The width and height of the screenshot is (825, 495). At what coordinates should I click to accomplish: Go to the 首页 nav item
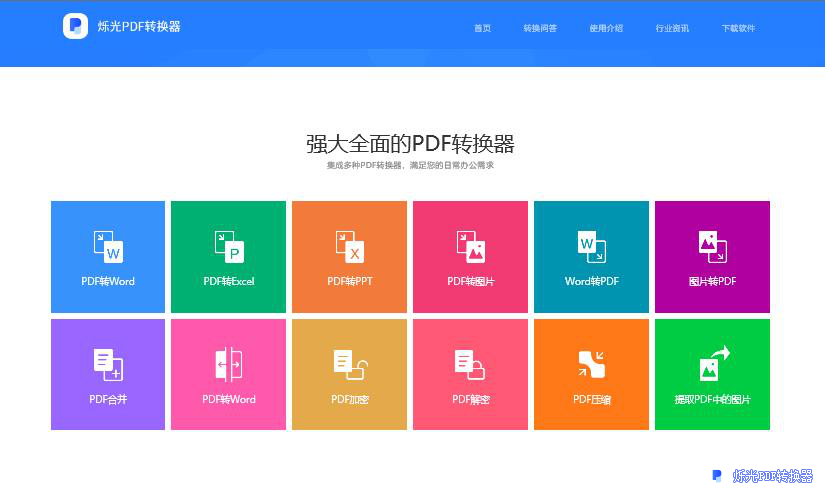click(x=482, y=28)
